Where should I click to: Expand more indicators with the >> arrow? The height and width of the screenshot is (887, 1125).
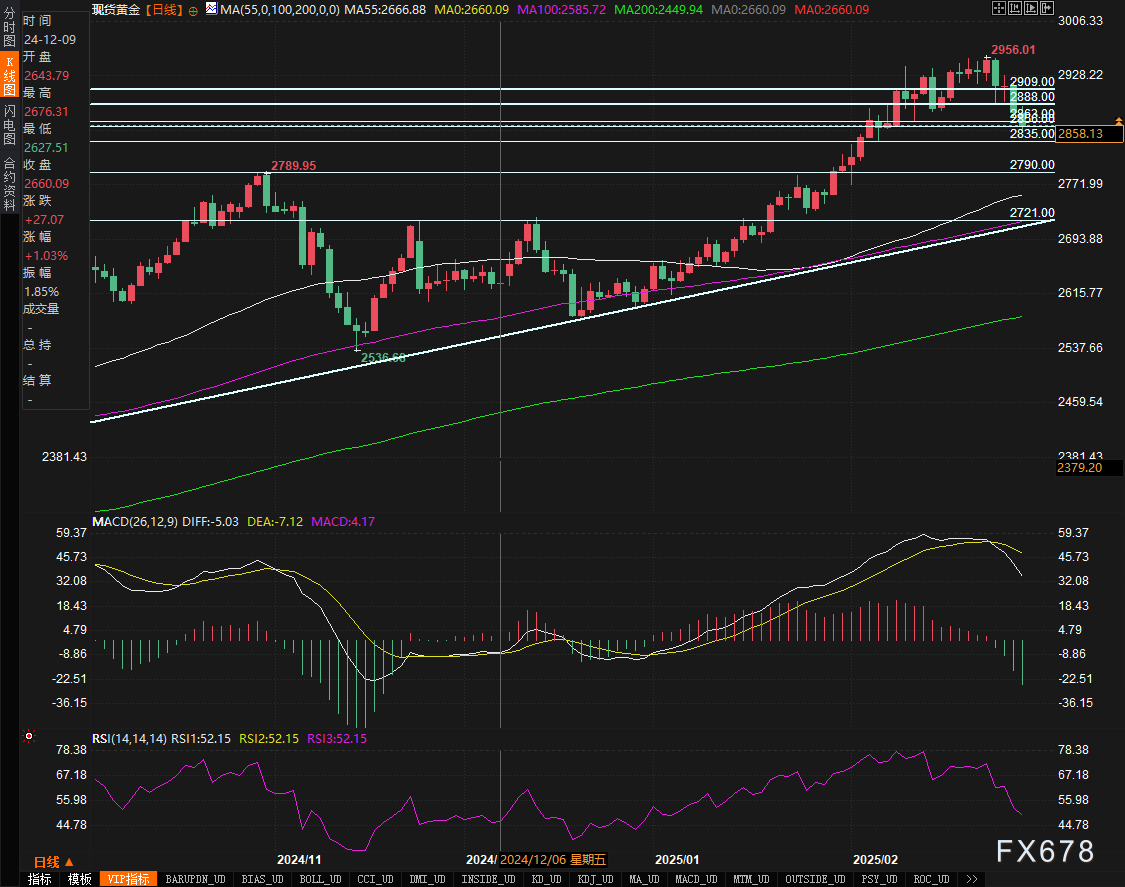tap(971, 879)
